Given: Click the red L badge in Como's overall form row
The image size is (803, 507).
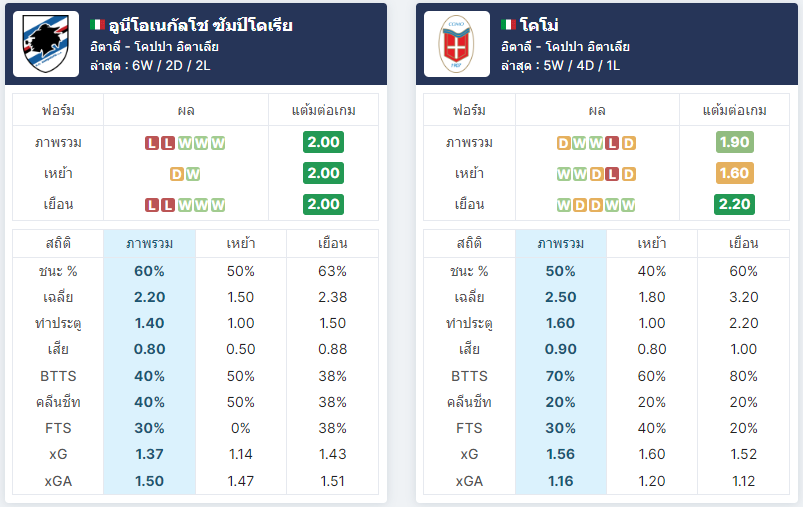Looking at the screenshot, I should coord(612,143).
